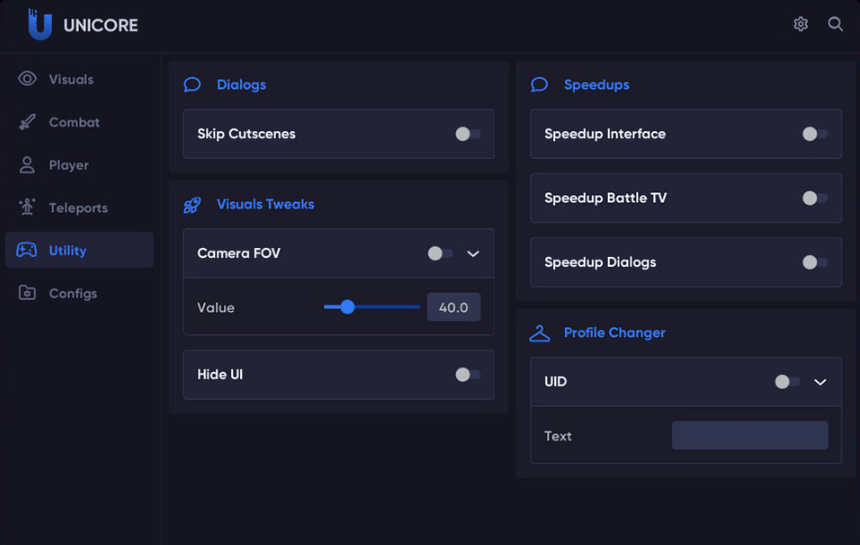Turn on the Camera FOV toggle
The height and width of the screenshot is (545, 860).
[x=440, y=253]
